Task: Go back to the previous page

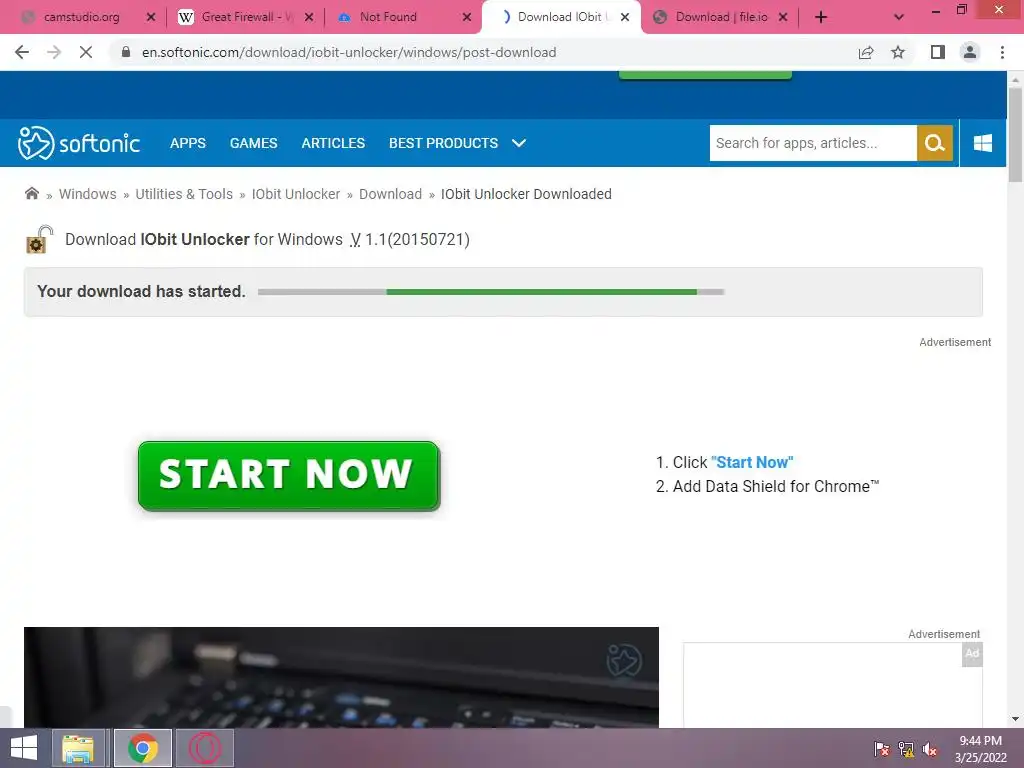Action: (22, 52)
